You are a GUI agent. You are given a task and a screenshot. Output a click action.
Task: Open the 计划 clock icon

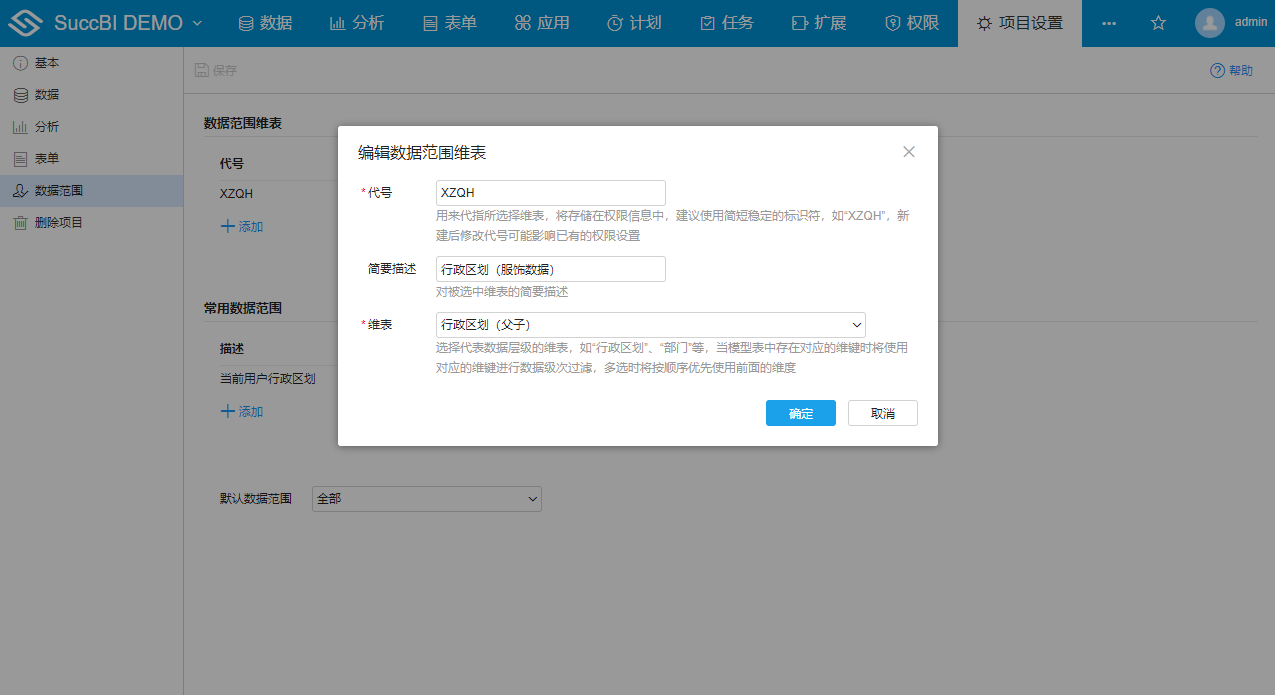click(x=616, y=21)
